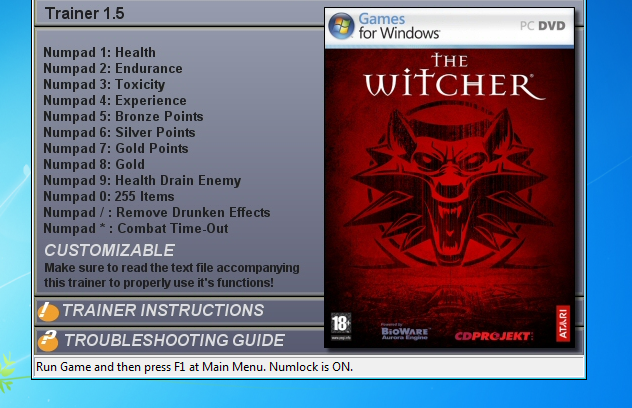Select Numpad 3: Toxicity entry

point(104,85)
